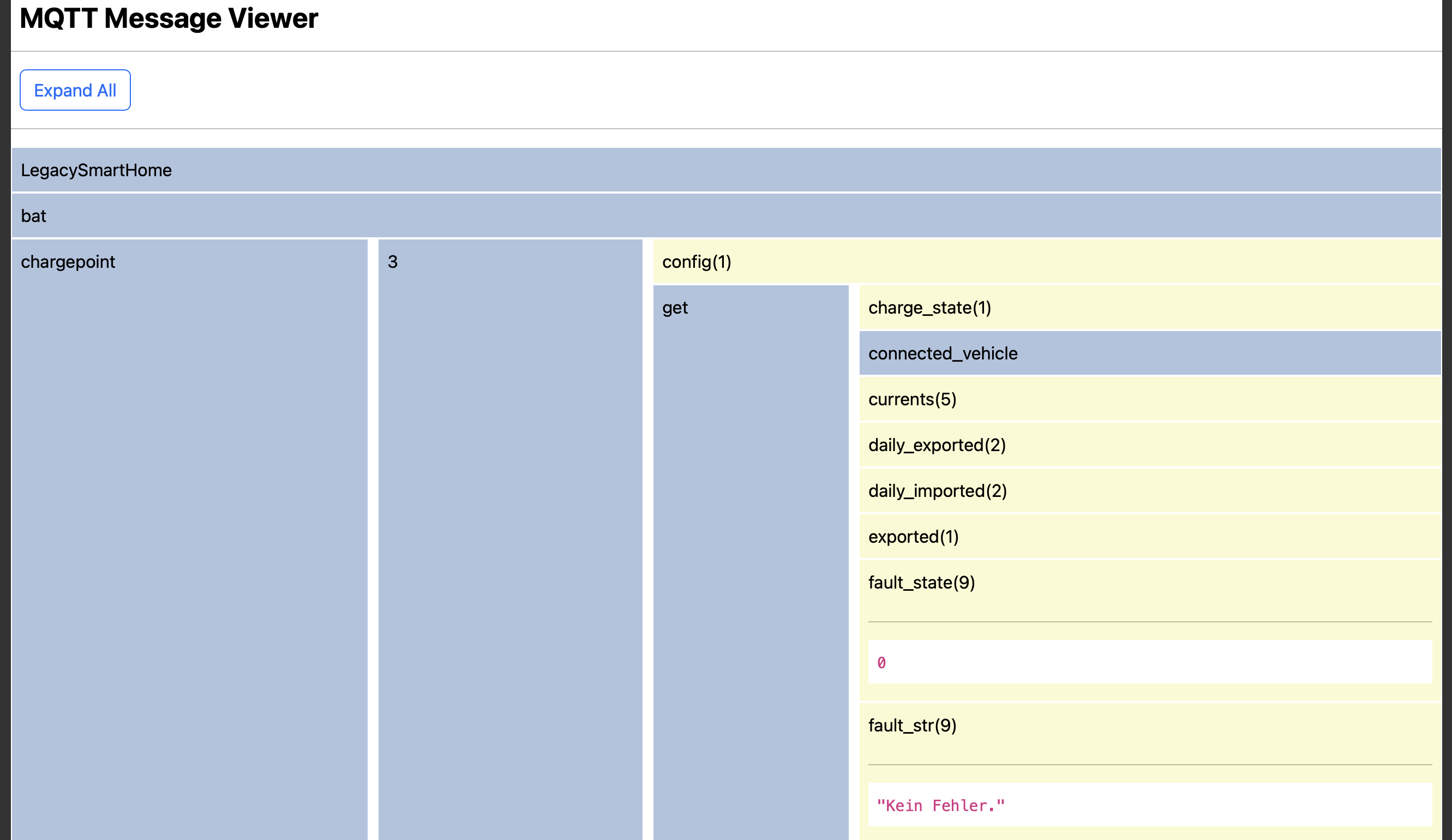Click the "Kein Fehler." payload text

coord(940,806)
